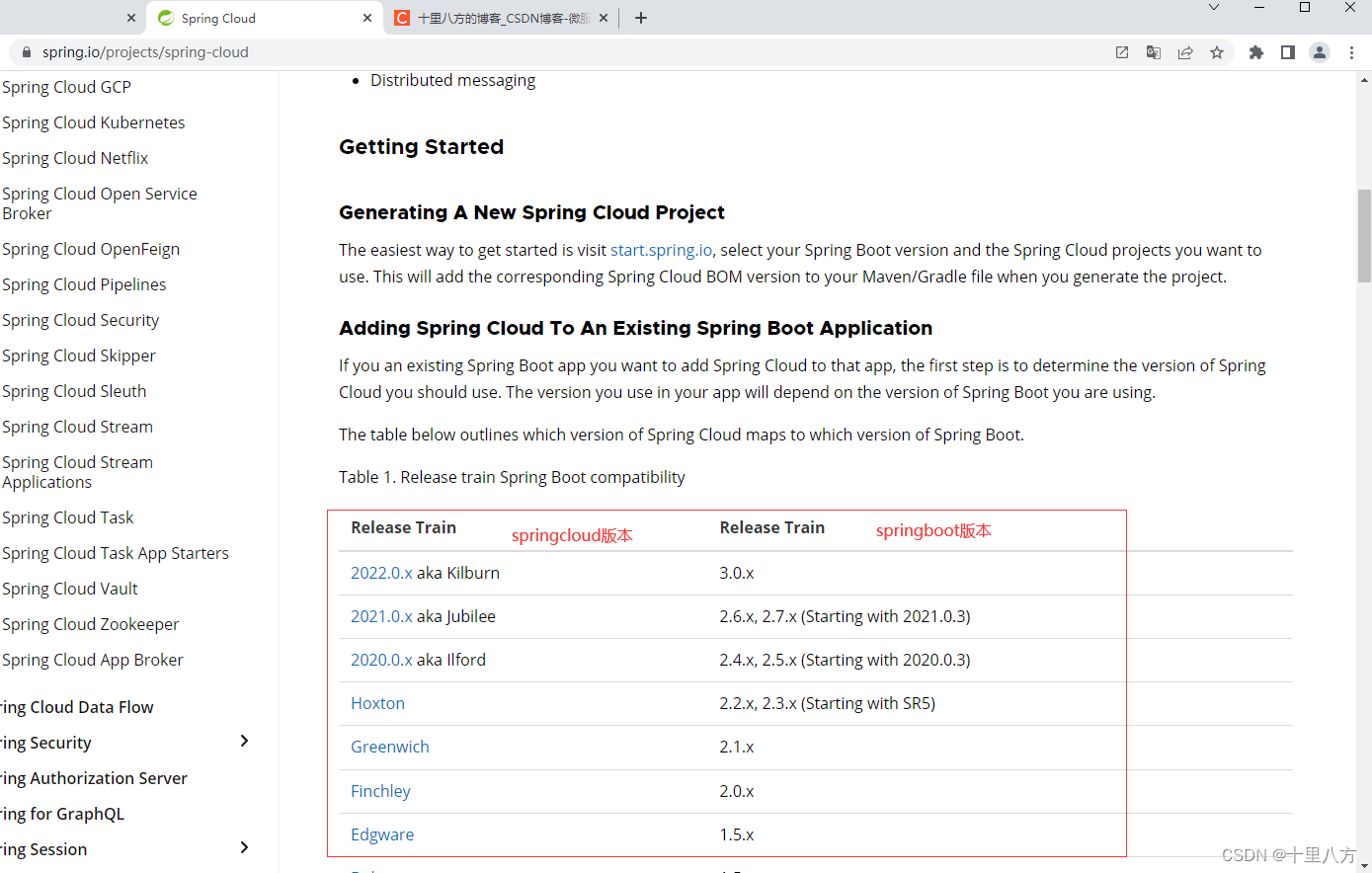Bookmark this page with the star
This screenshot has height=873, width=1372.
click(1217, 52)
